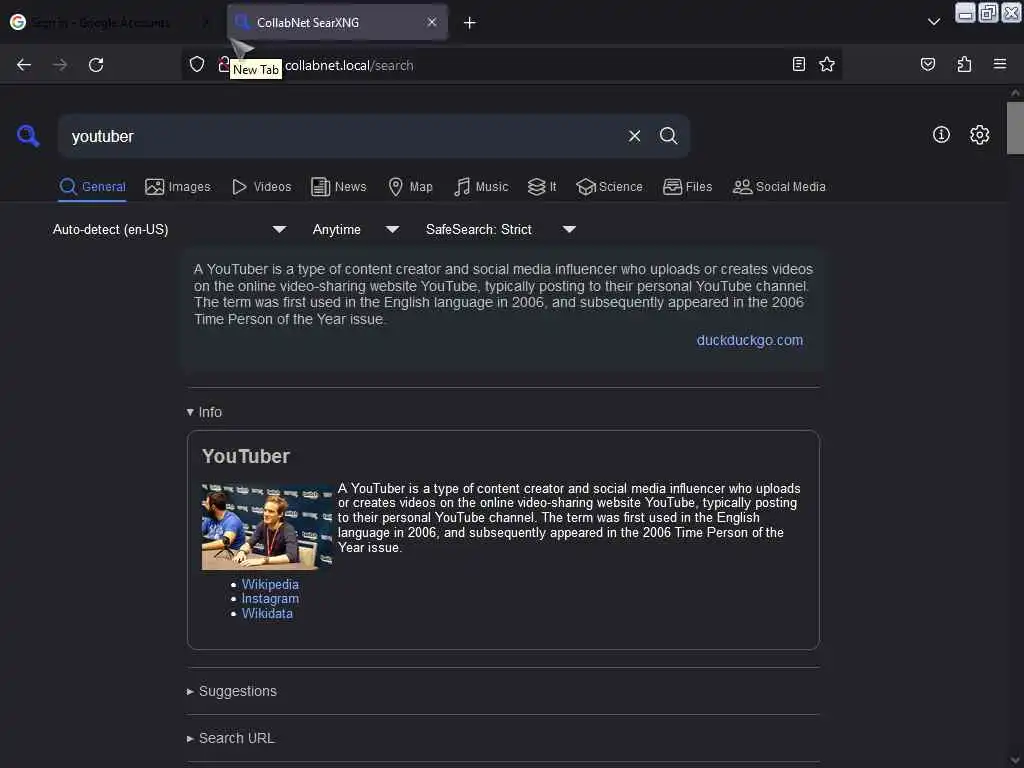Go back with browser back arrow

click(x=24, y=65)
